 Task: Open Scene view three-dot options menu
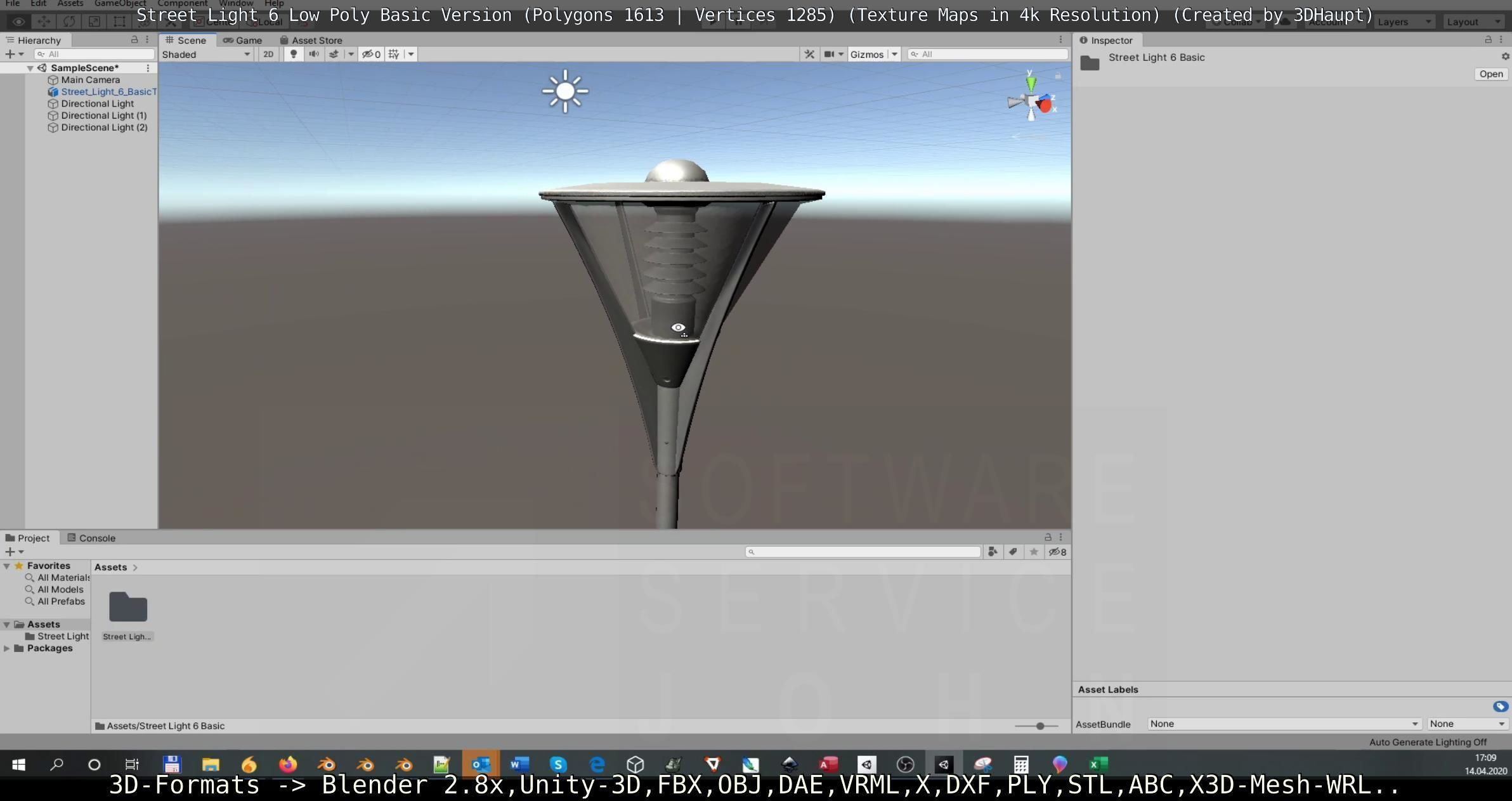click(x=1060, y=40)
